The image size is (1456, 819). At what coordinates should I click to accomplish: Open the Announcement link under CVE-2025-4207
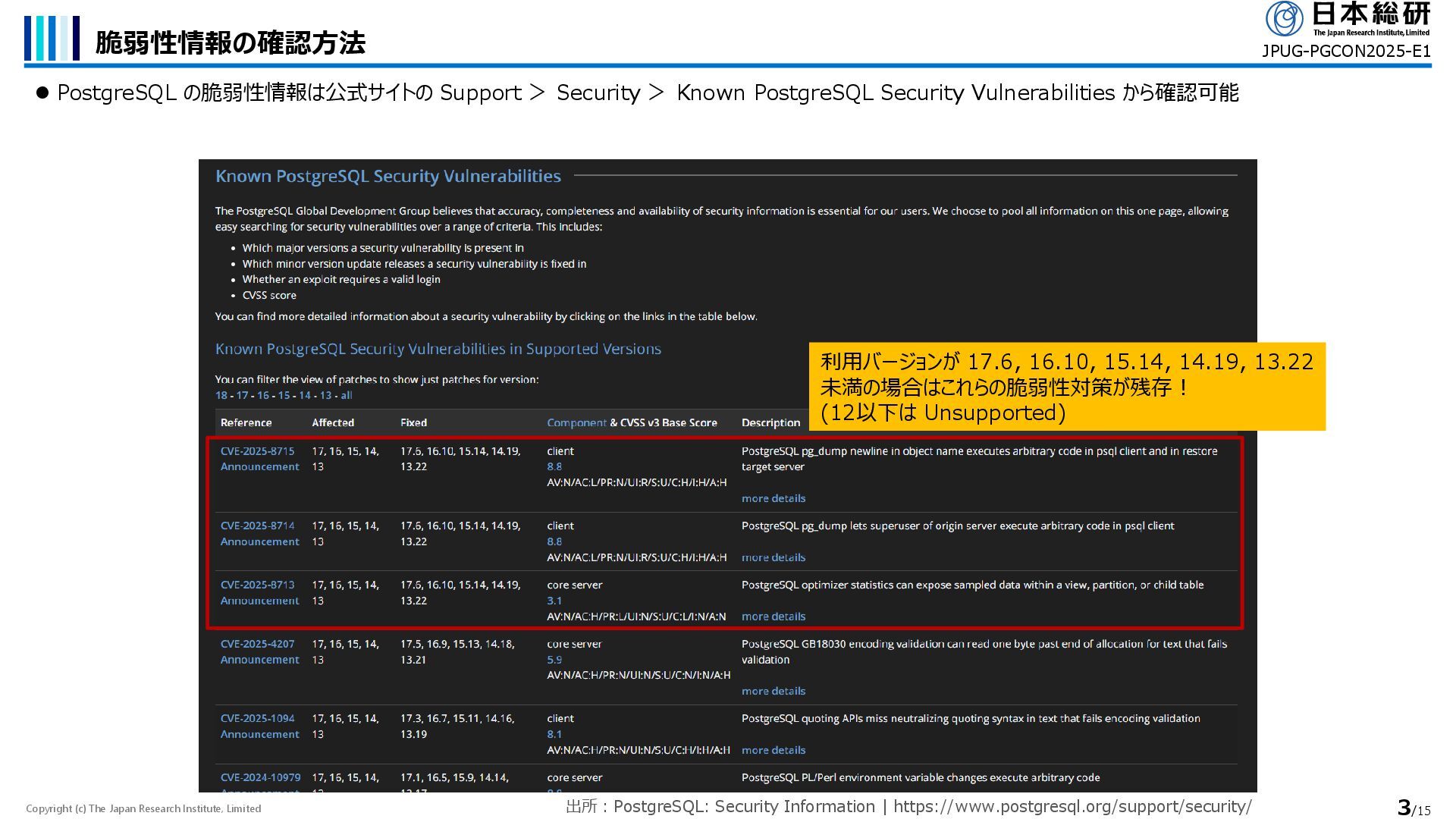click(x=259, y=660)
